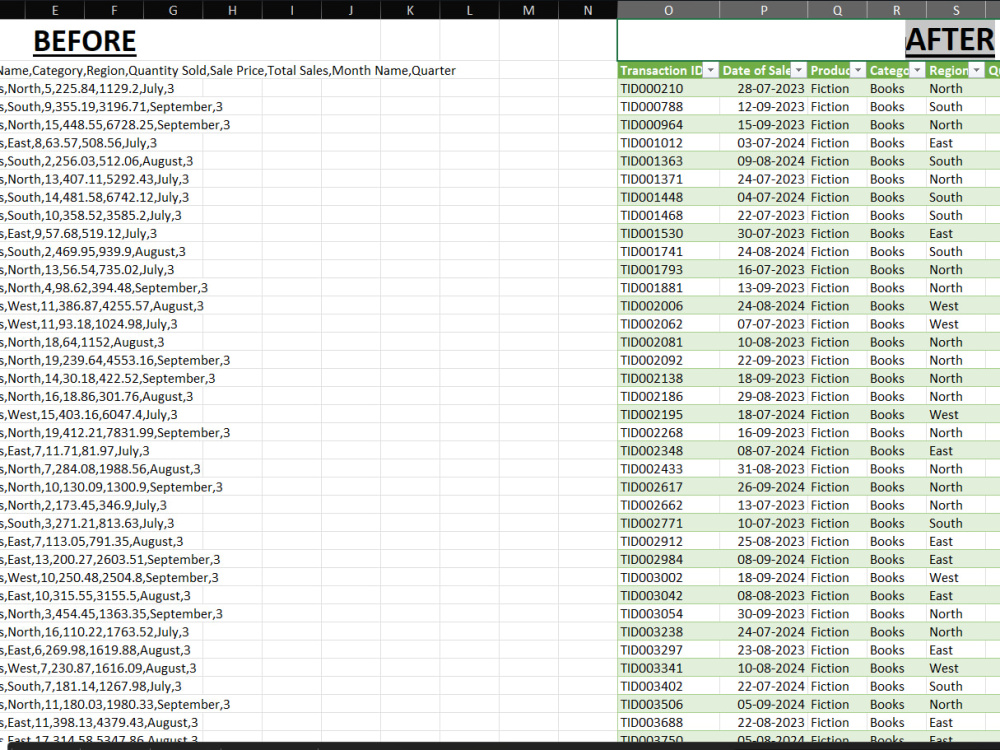1000x750 pixels.
Task: Click Books cell in TID002062 row
Action: point(897,324)
